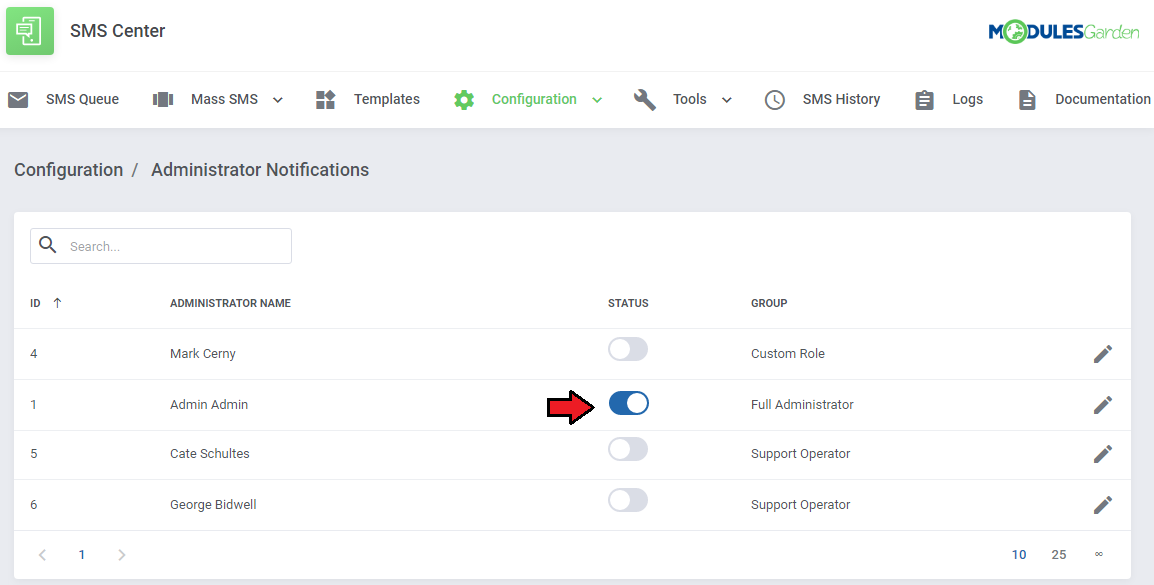Show 10 entries per page
Image resolution: width=1154 pixels, height=585 pixels.
click(1019, 555)
